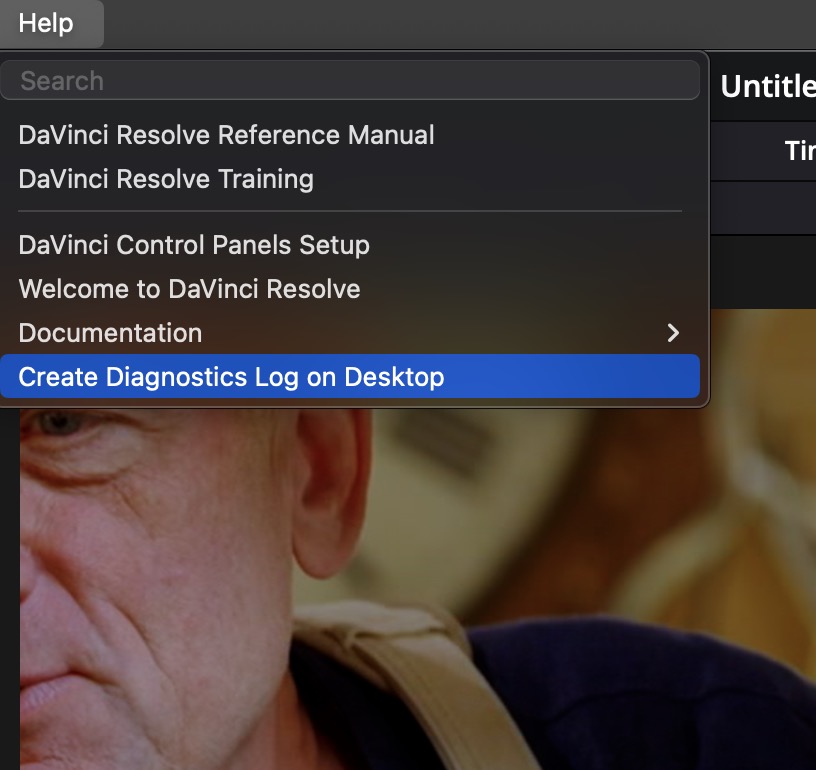Image resolution: width=816 pixels, height=770 pixels.
Task: Click the dark panel below Timeline label
Action: (x=763, y=208)
